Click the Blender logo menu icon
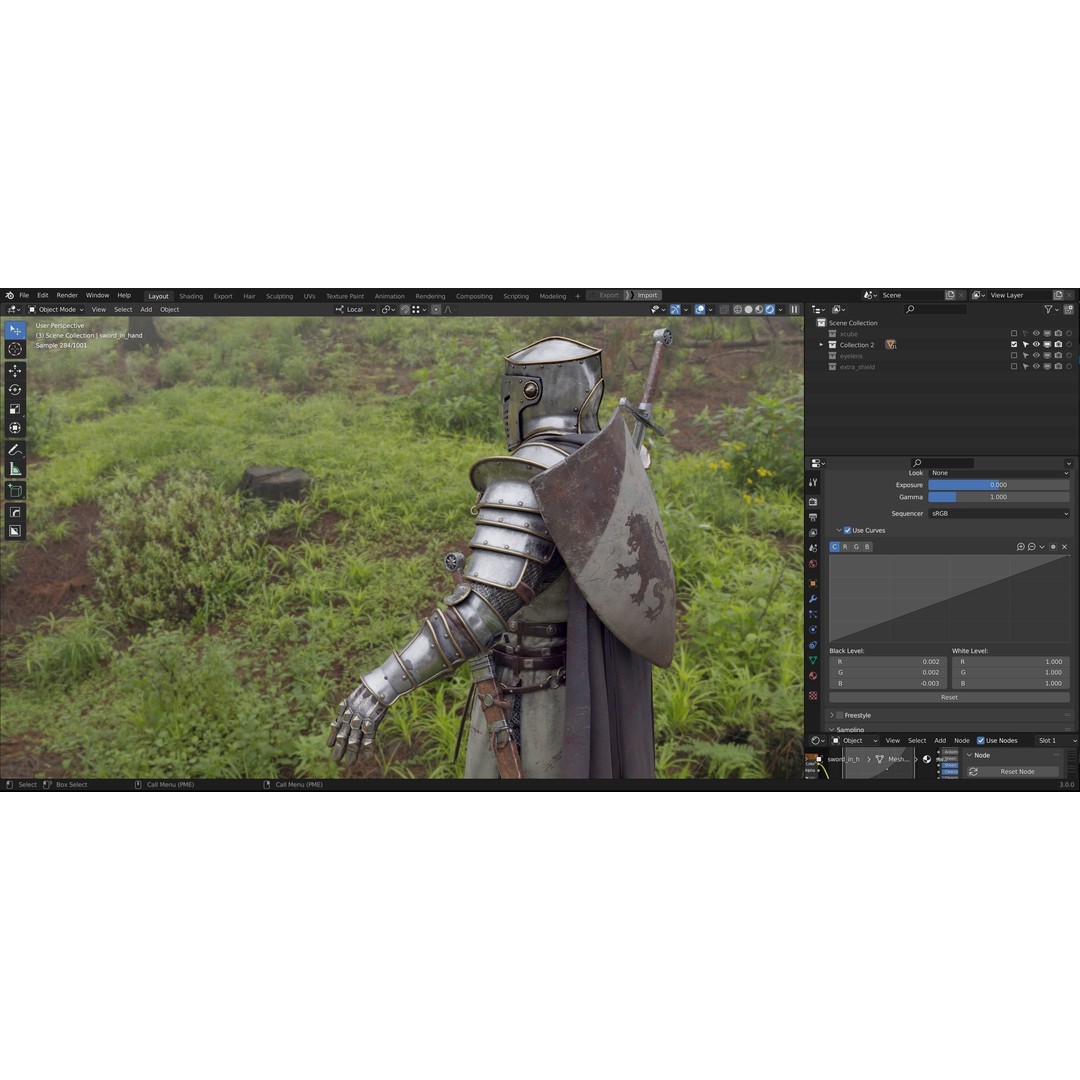The height and width of the screenshot is (1080, 1080). (10, 295)
